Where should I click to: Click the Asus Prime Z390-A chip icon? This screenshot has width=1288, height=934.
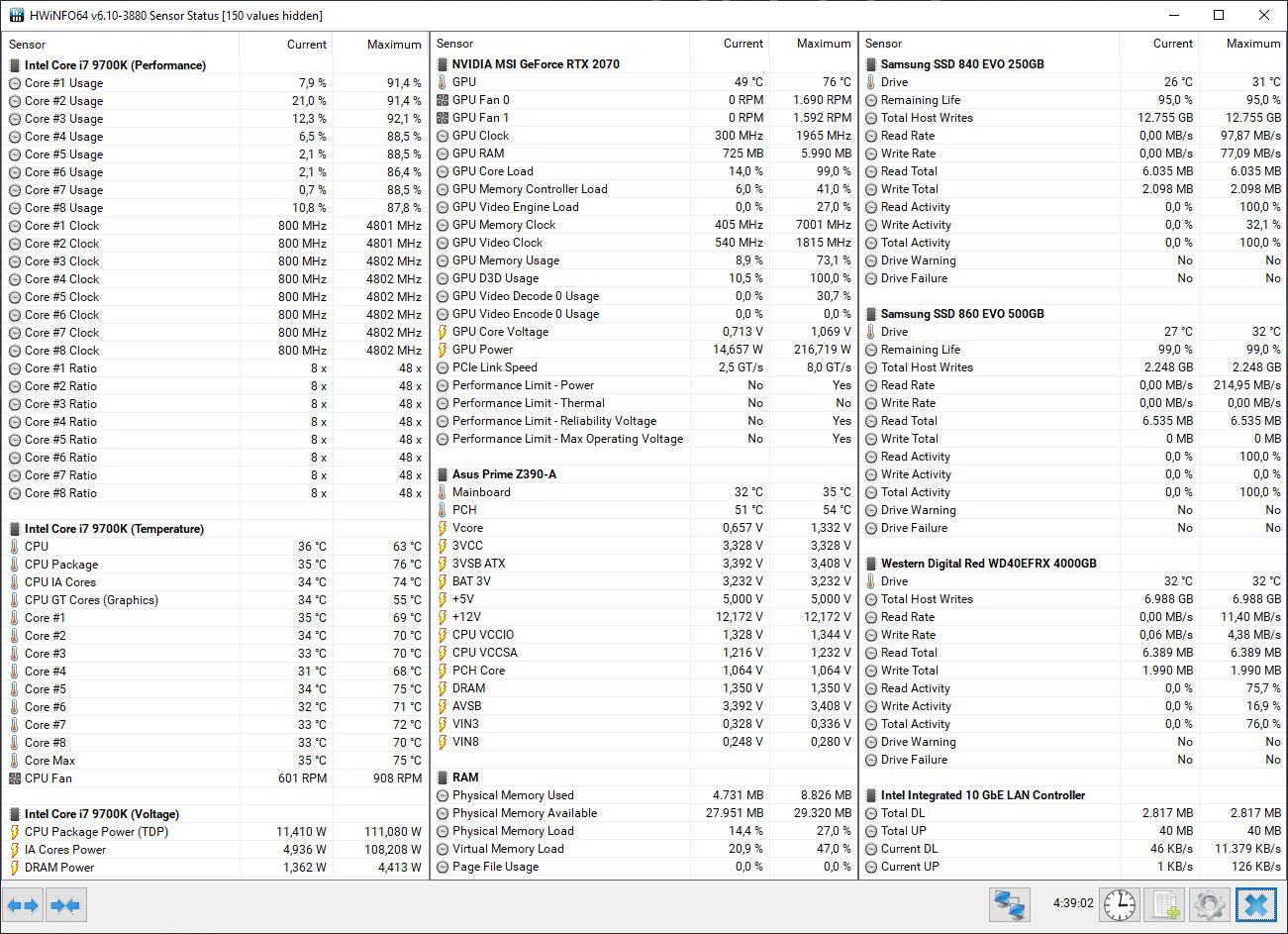coord(443,474)
